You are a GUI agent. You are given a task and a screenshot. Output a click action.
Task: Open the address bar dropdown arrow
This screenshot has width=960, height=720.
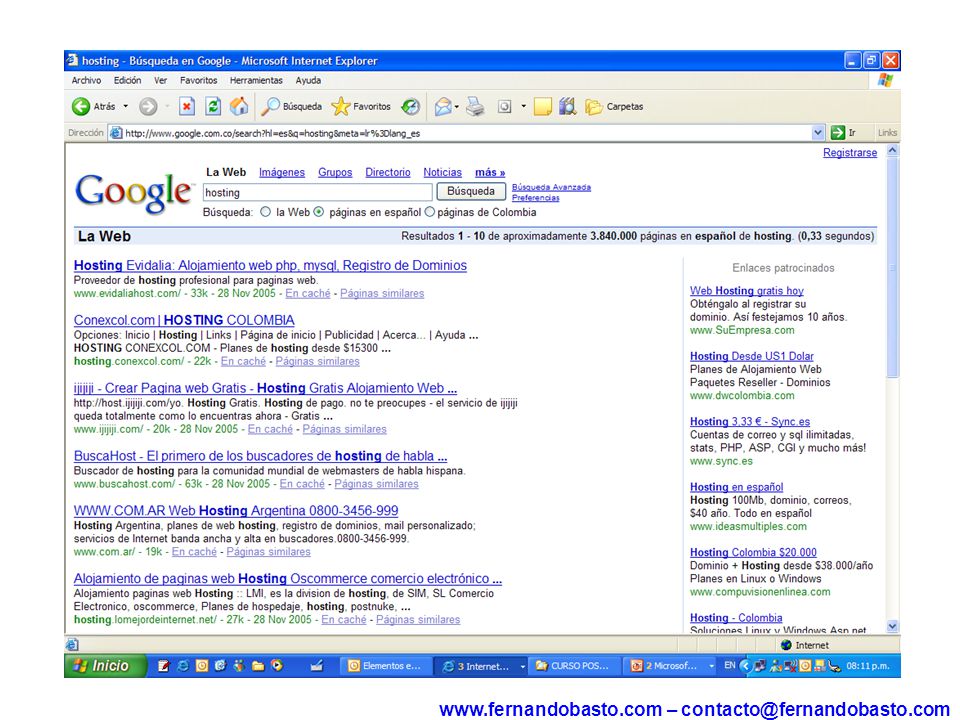tap(818, 132)
